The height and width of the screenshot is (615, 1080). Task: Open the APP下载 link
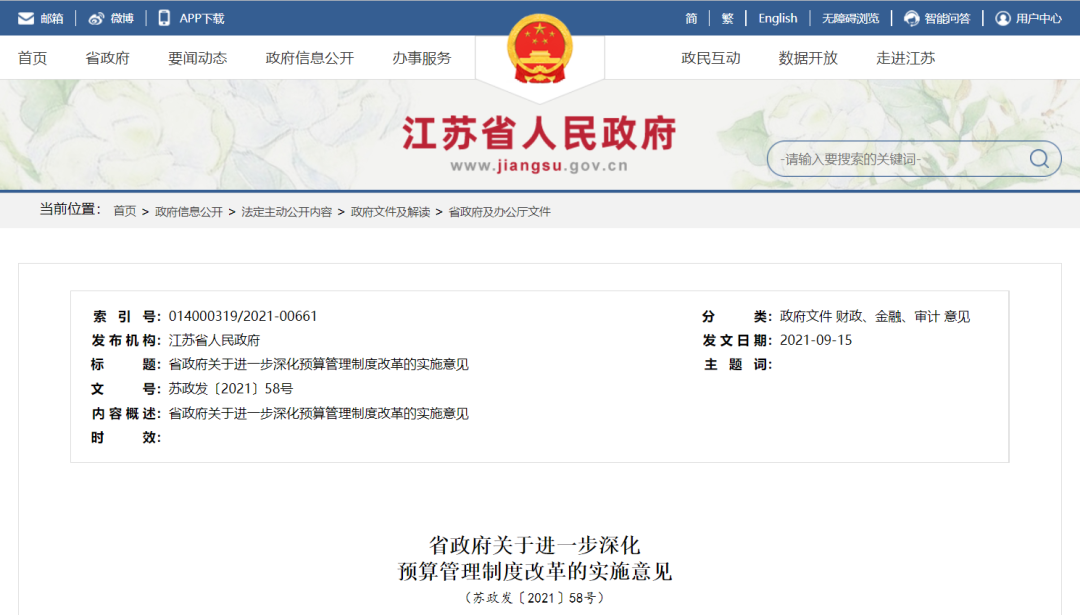click(202, 19)
